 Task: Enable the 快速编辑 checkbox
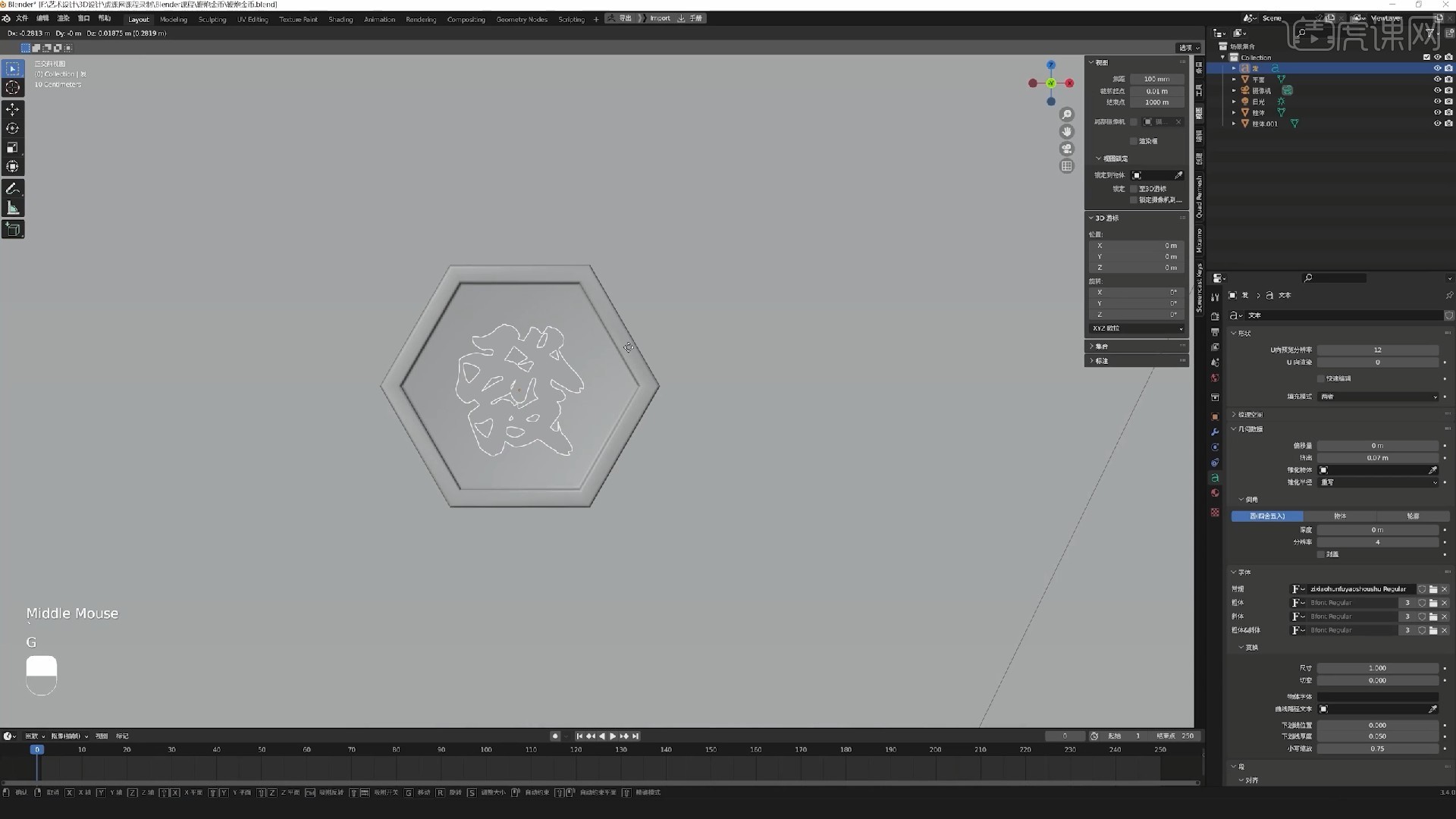[1320, 378]
